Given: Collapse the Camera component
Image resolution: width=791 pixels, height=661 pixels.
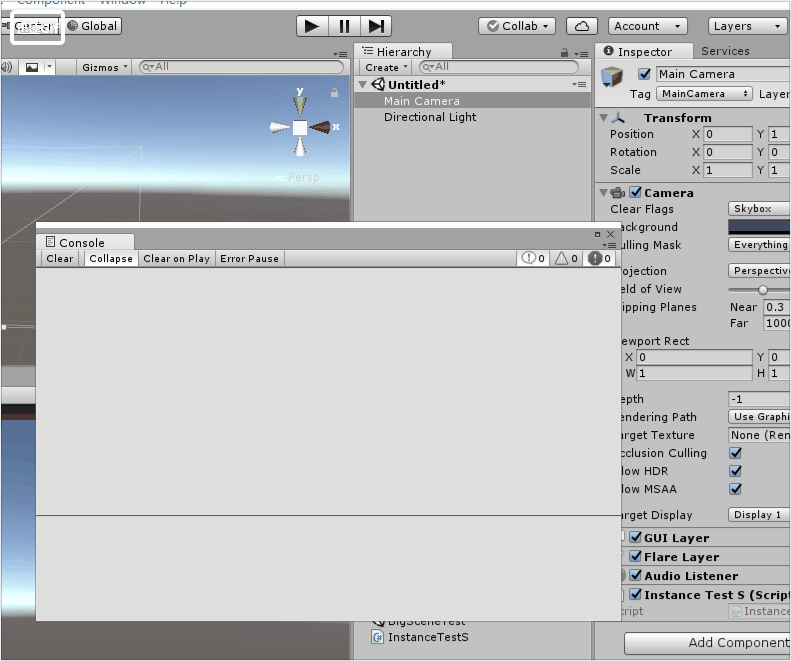Looking at the screenshot, I should tap(603, 193).
